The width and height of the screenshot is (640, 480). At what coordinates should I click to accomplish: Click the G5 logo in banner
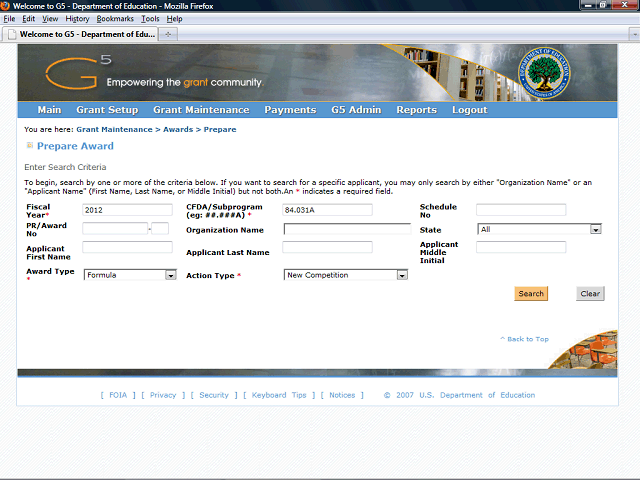click(78, 72)
